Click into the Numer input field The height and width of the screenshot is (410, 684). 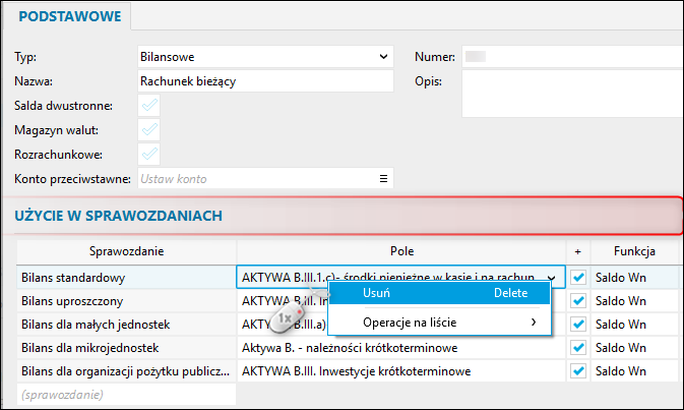(573, 57)
